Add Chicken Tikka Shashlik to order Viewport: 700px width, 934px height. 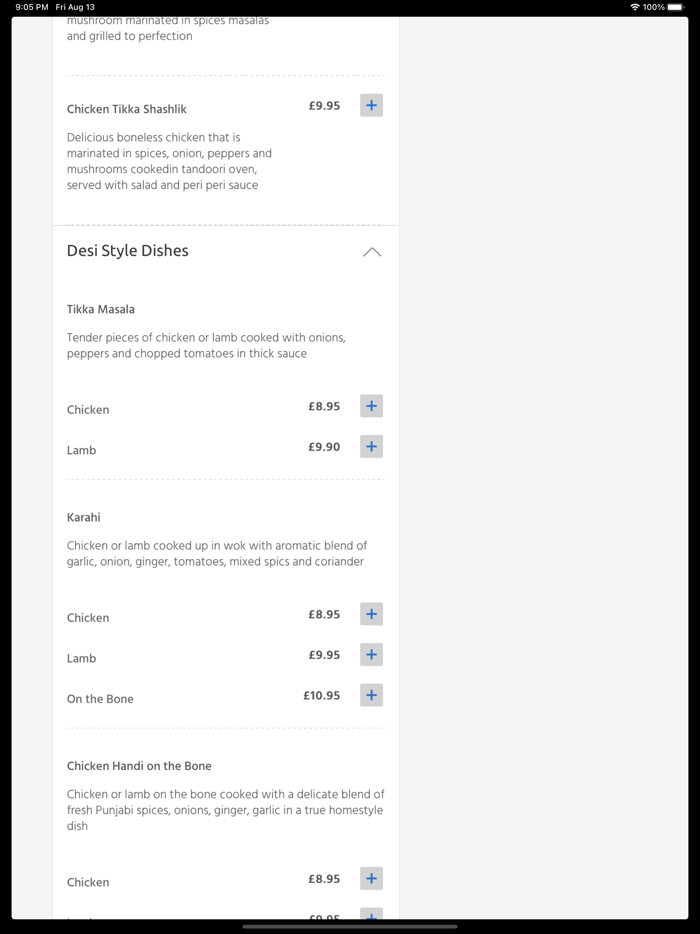371,105
